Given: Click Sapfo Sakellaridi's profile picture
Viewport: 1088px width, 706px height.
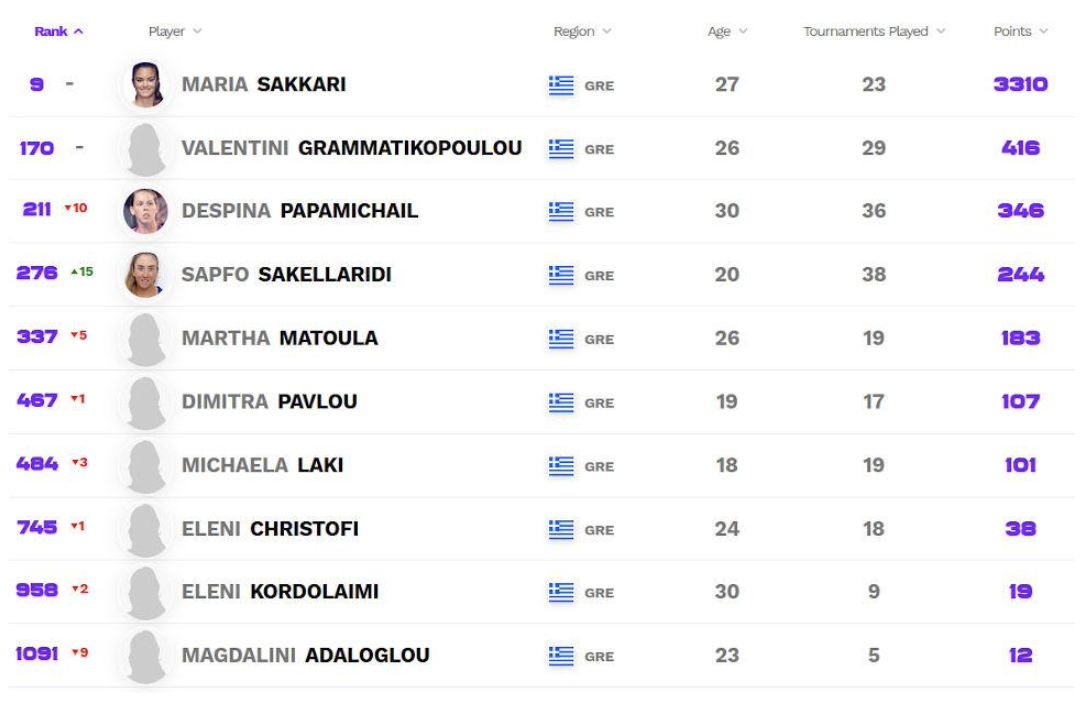Looking at the screenshot, I should 146,275.
